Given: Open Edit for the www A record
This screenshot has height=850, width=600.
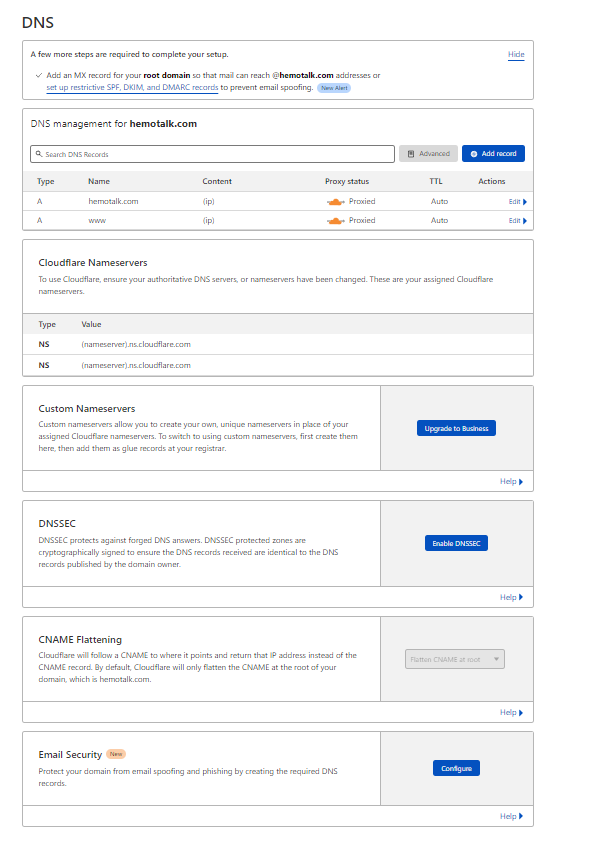Looking at the screenshot, I should pyautogui.click(x=517, y=220).
